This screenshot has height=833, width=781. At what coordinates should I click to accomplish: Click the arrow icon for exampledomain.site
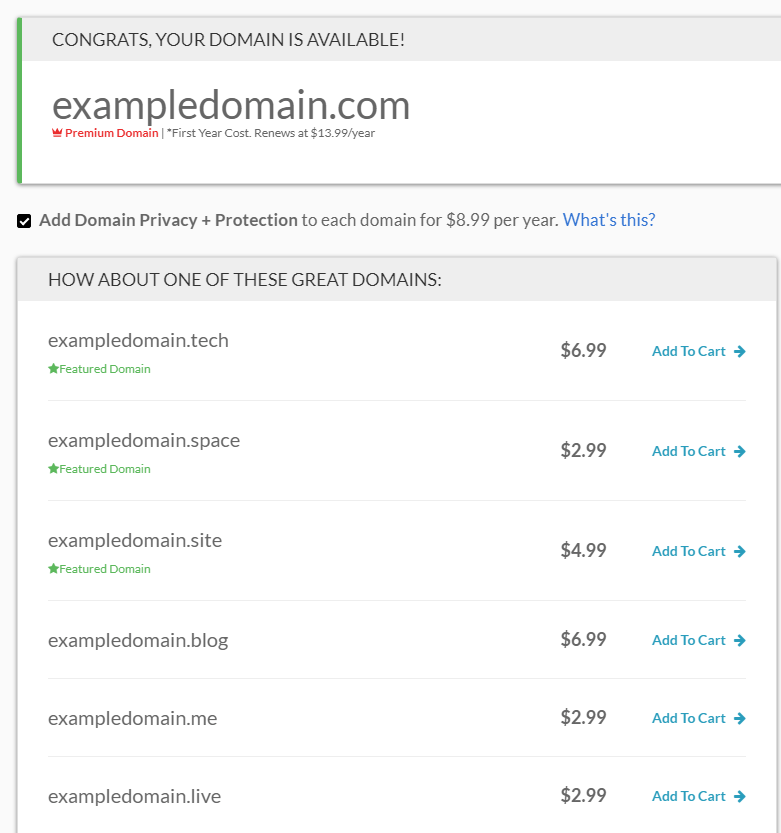tap(740, 551)
